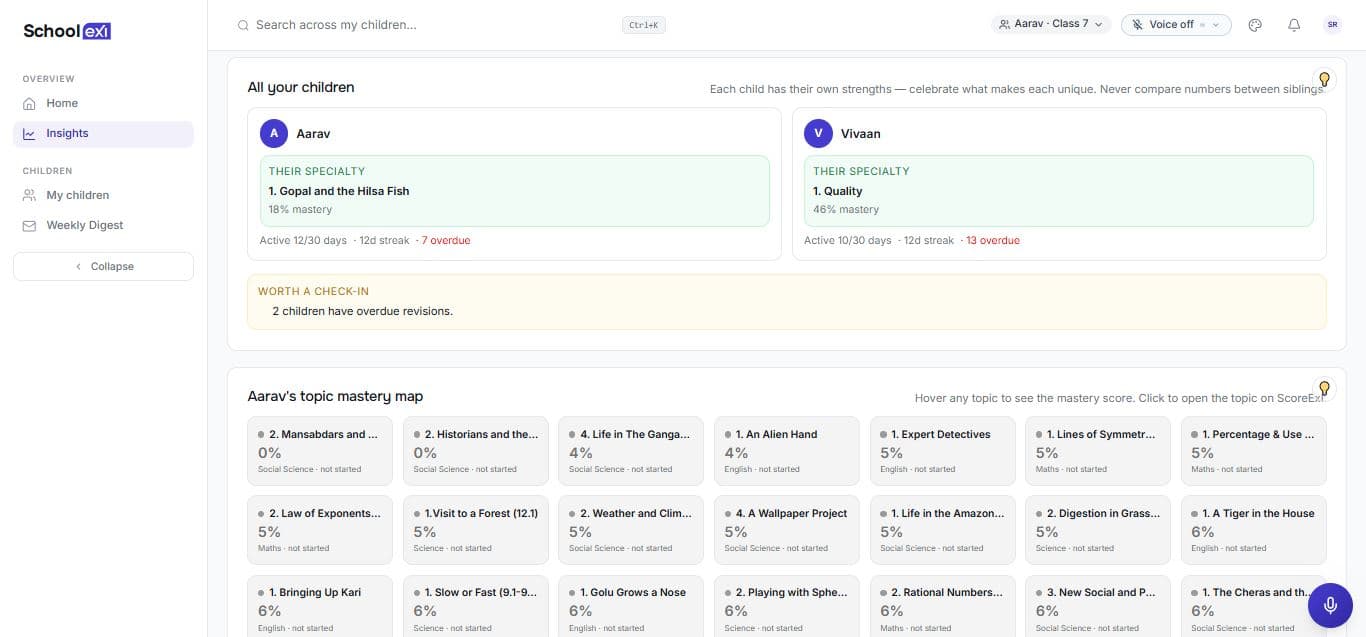
Task: Open topic 2. Weather and Clim...
Action: click(631, 530)
